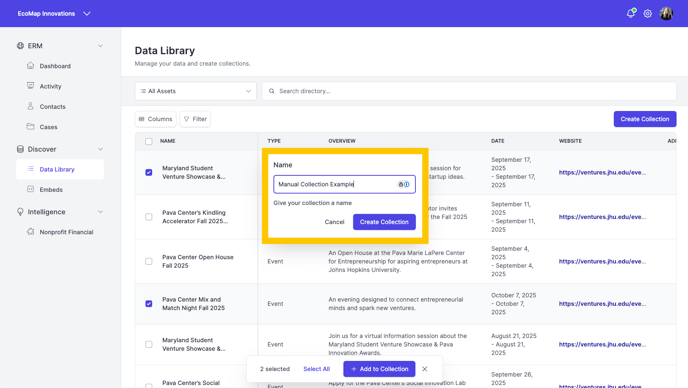Open website link for August 21 row
This screenshot has width=688, height=388.
602,345
